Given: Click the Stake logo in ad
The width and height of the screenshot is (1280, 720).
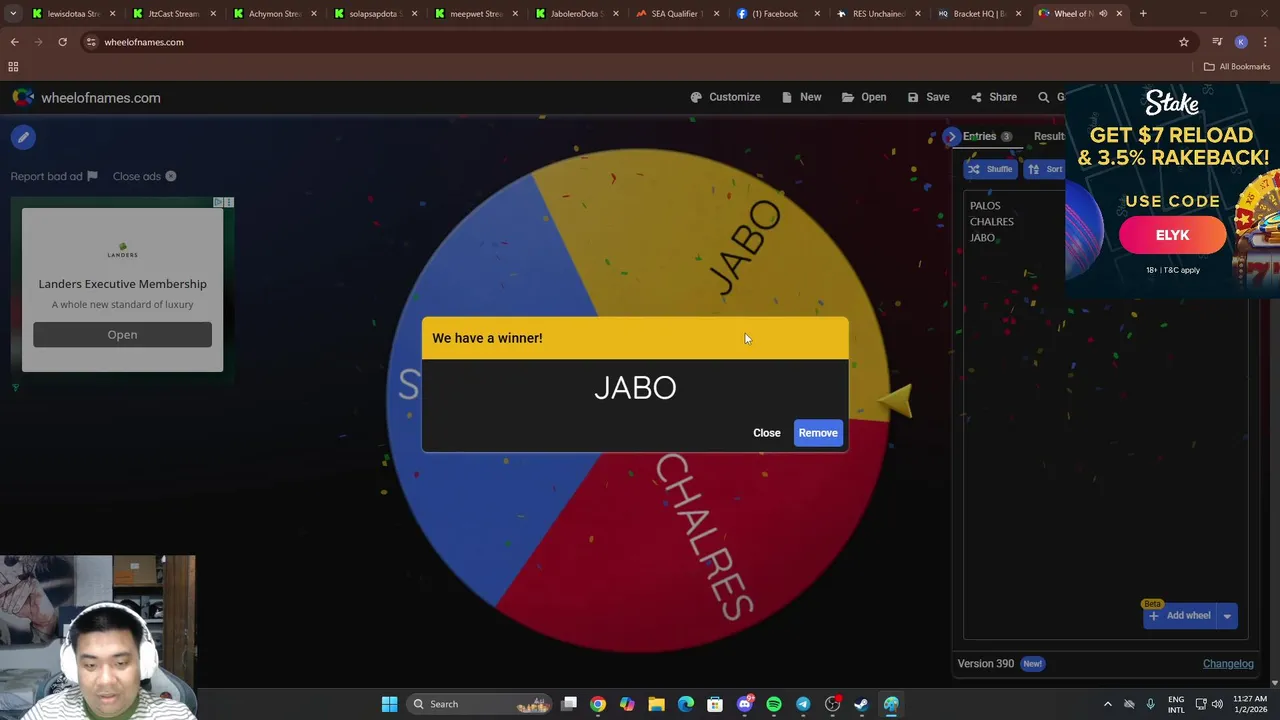Looking at the screenshot, I should coord(1172,103).
